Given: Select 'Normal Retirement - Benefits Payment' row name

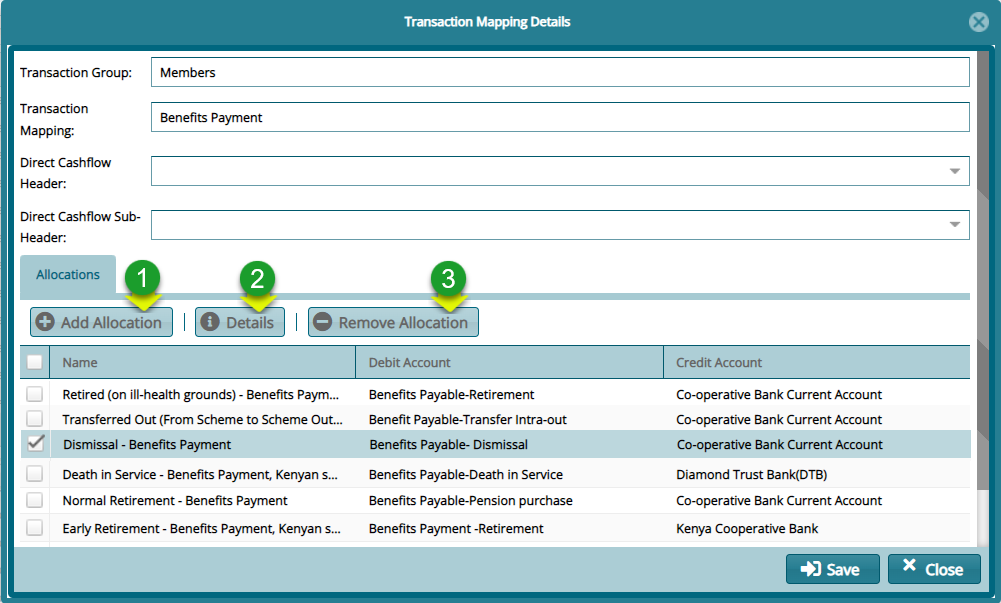Looking at the screenshot, I should 175,500.
